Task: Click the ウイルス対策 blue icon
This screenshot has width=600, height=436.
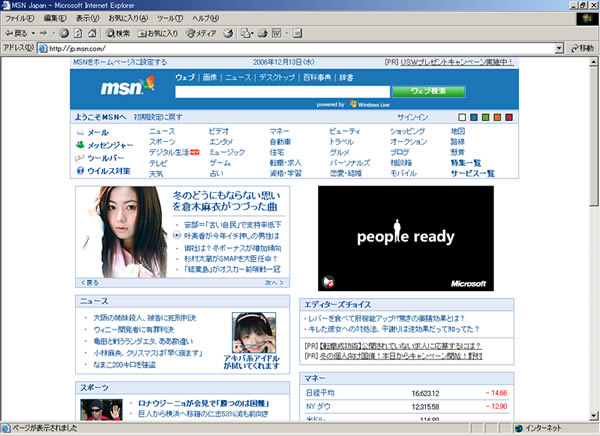Action: [80, 170]
